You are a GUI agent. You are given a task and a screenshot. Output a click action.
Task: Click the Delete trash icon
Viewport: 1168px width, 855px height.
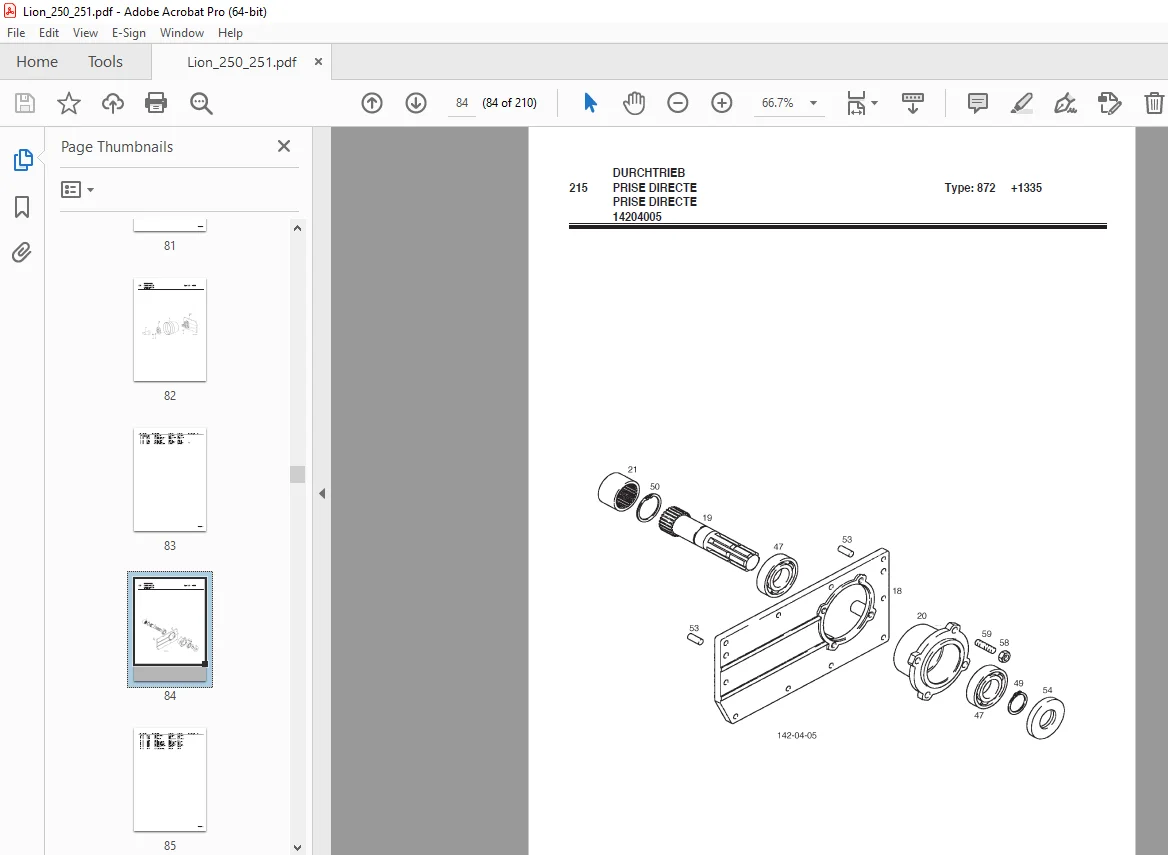click(1154, 103)
